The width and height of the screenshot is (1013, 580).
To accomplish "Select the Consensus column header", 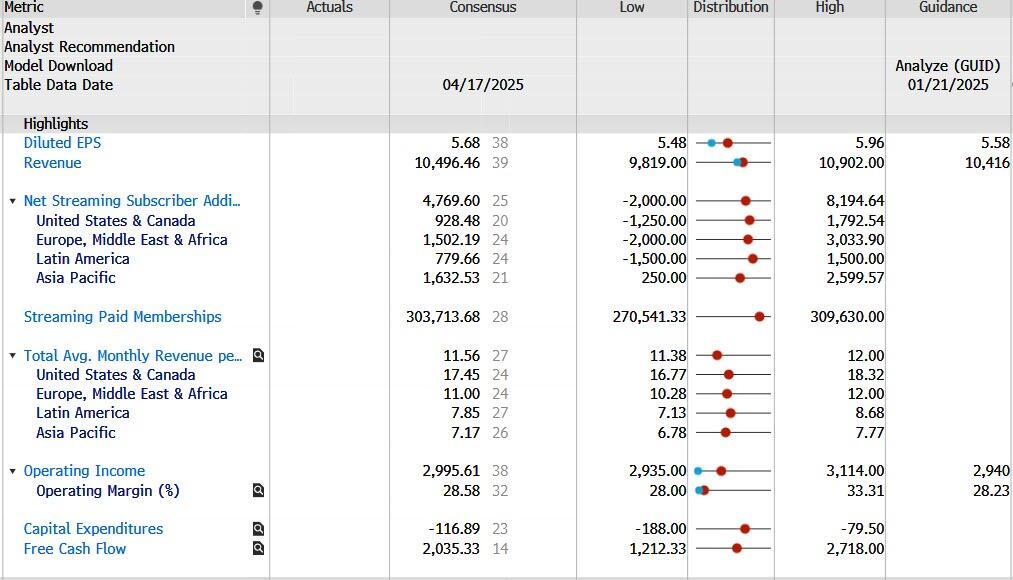I will tap(482, 7).
